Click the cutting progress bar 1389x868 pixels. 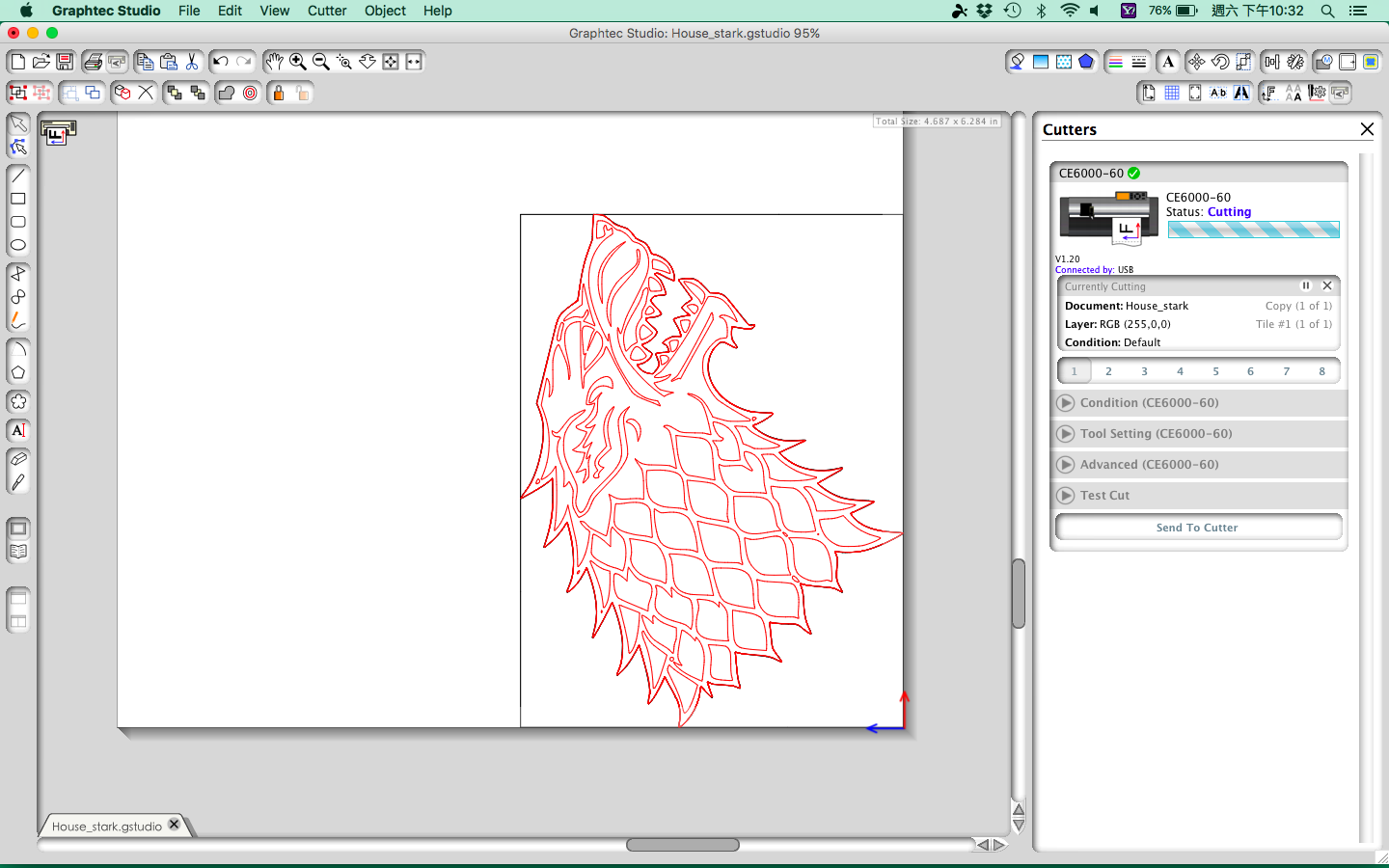[x=1254, y=230]
